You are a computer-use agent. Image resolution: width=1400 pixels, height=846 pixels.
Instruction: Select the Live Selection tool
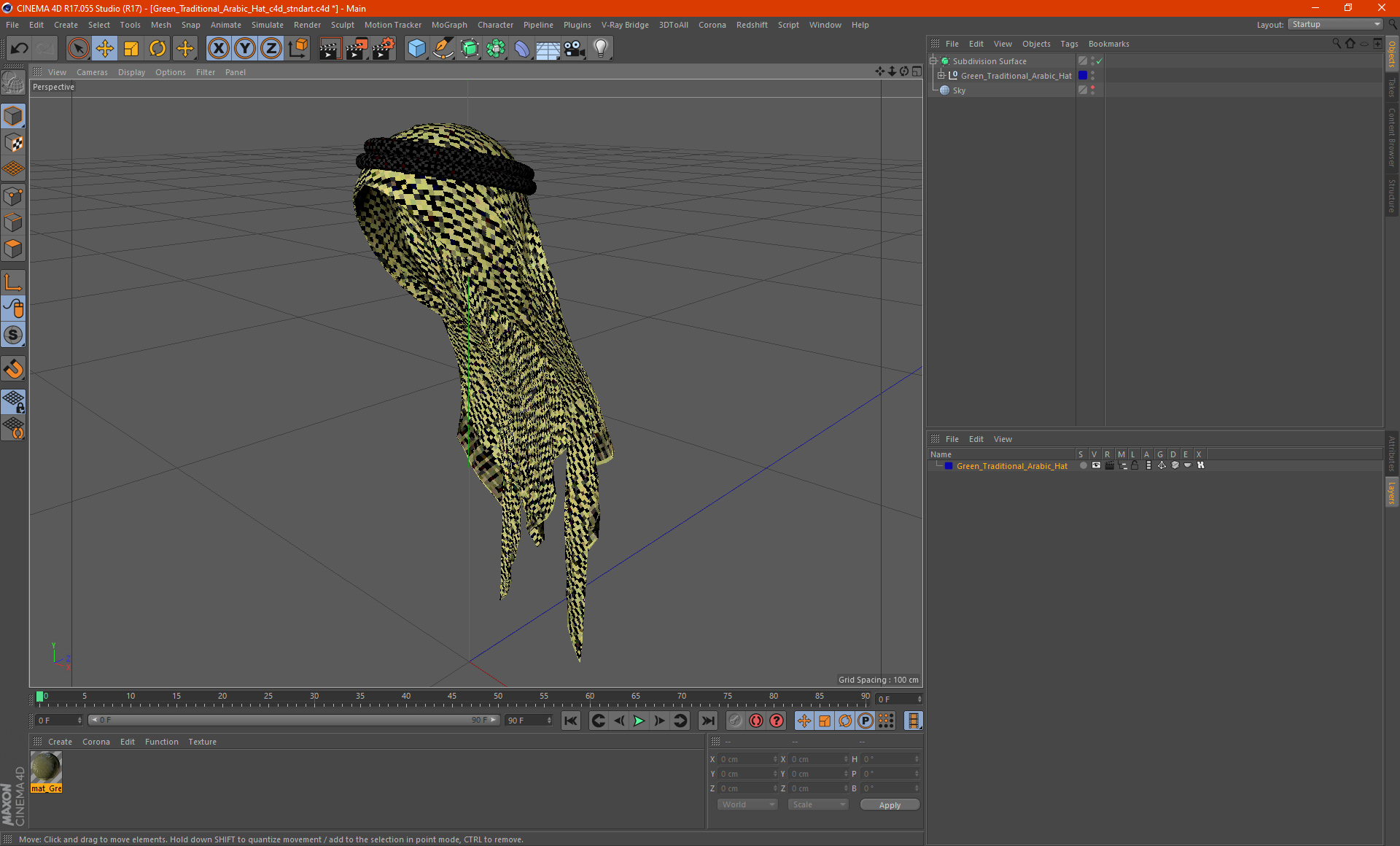pos(78,49)
